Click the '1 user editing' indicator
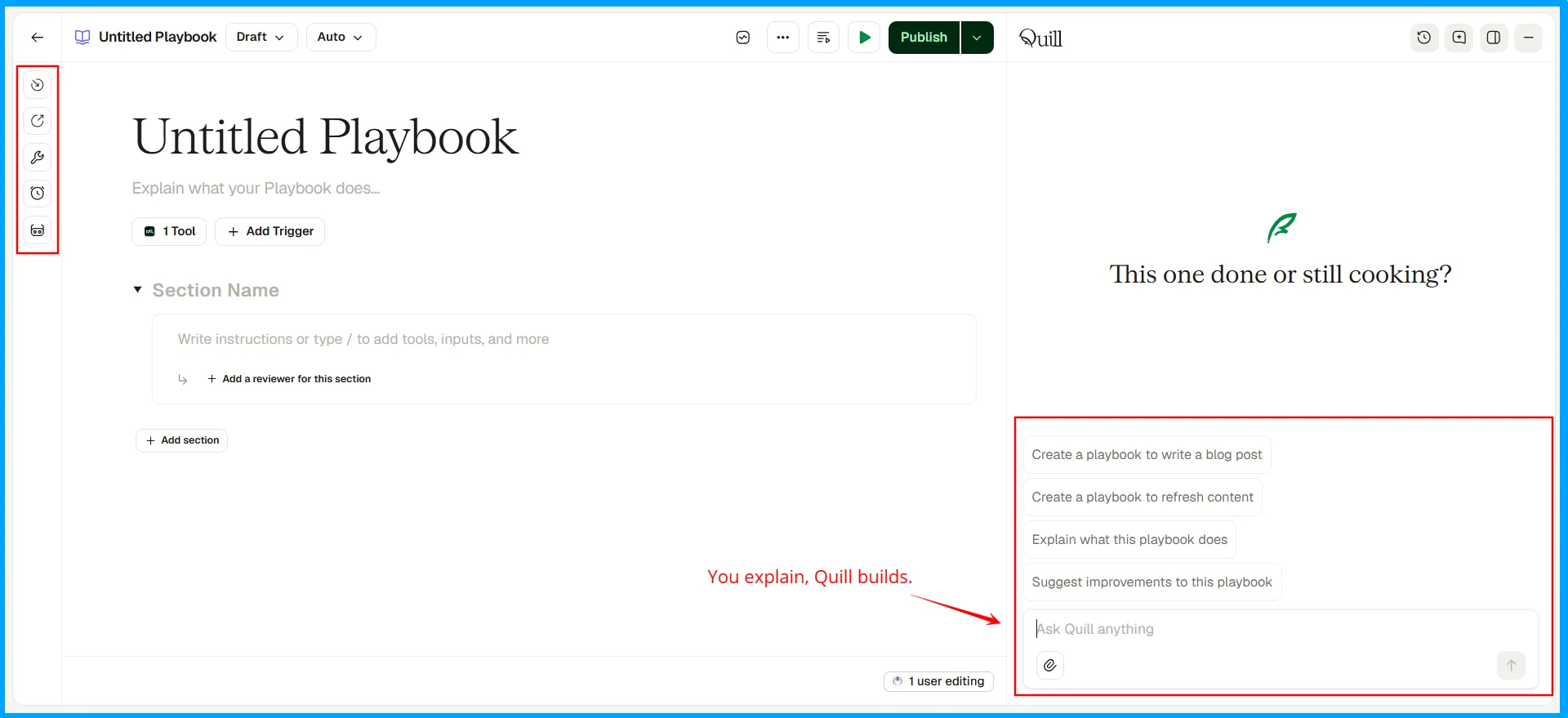1568x718 pixels. click(938, 682)
